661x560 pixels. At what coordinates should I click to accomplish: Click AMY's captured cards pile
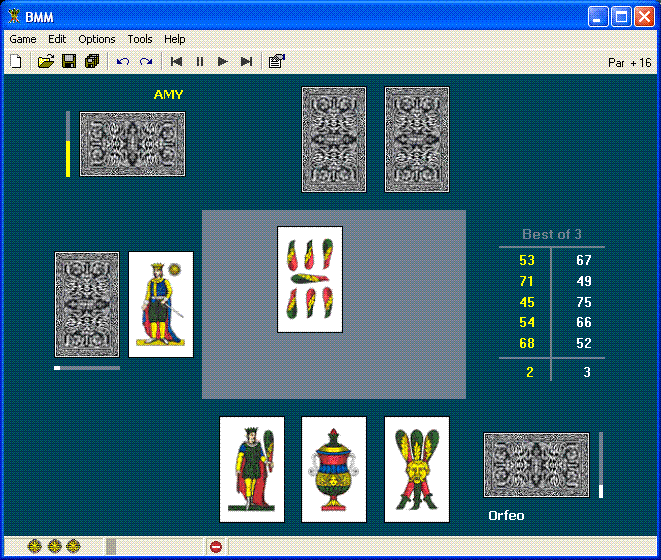click(x=132, y=144)
